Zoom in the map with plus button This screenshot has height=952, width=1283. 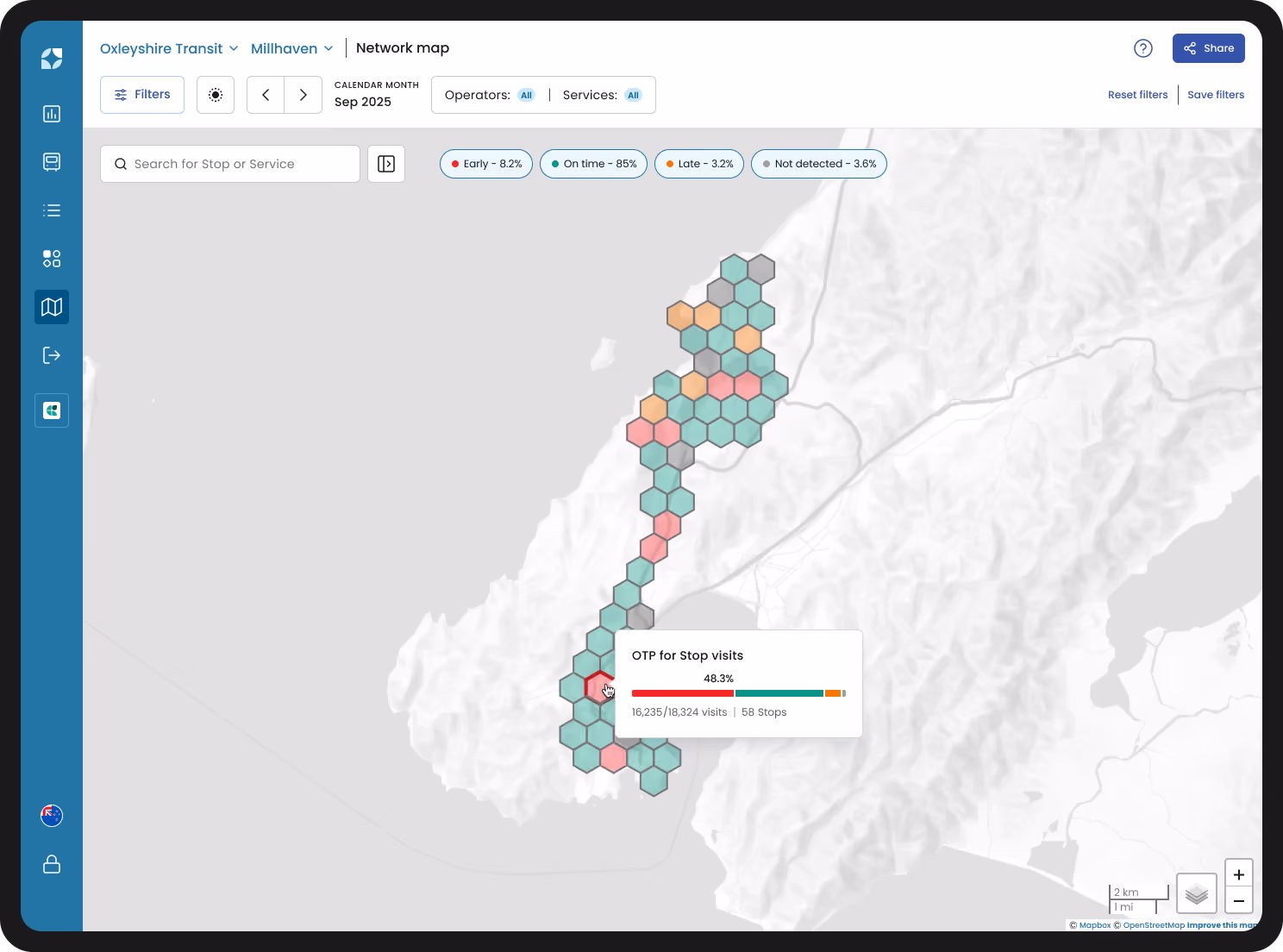tap(1239, 874)
